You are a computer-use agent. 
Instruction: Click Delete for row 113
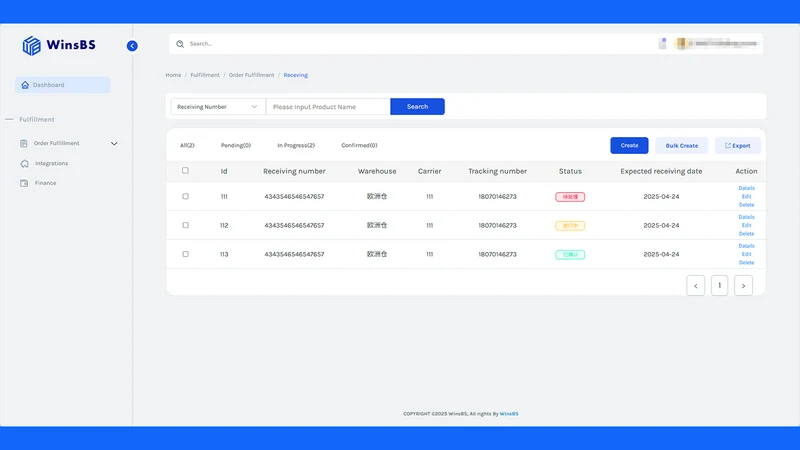(746, 263)
